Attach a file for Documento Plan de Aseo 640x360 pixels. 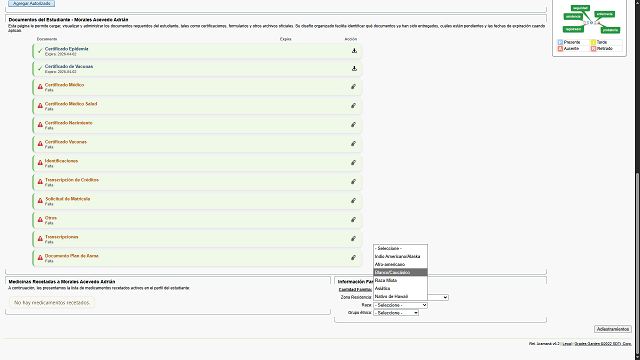point(353,258)
